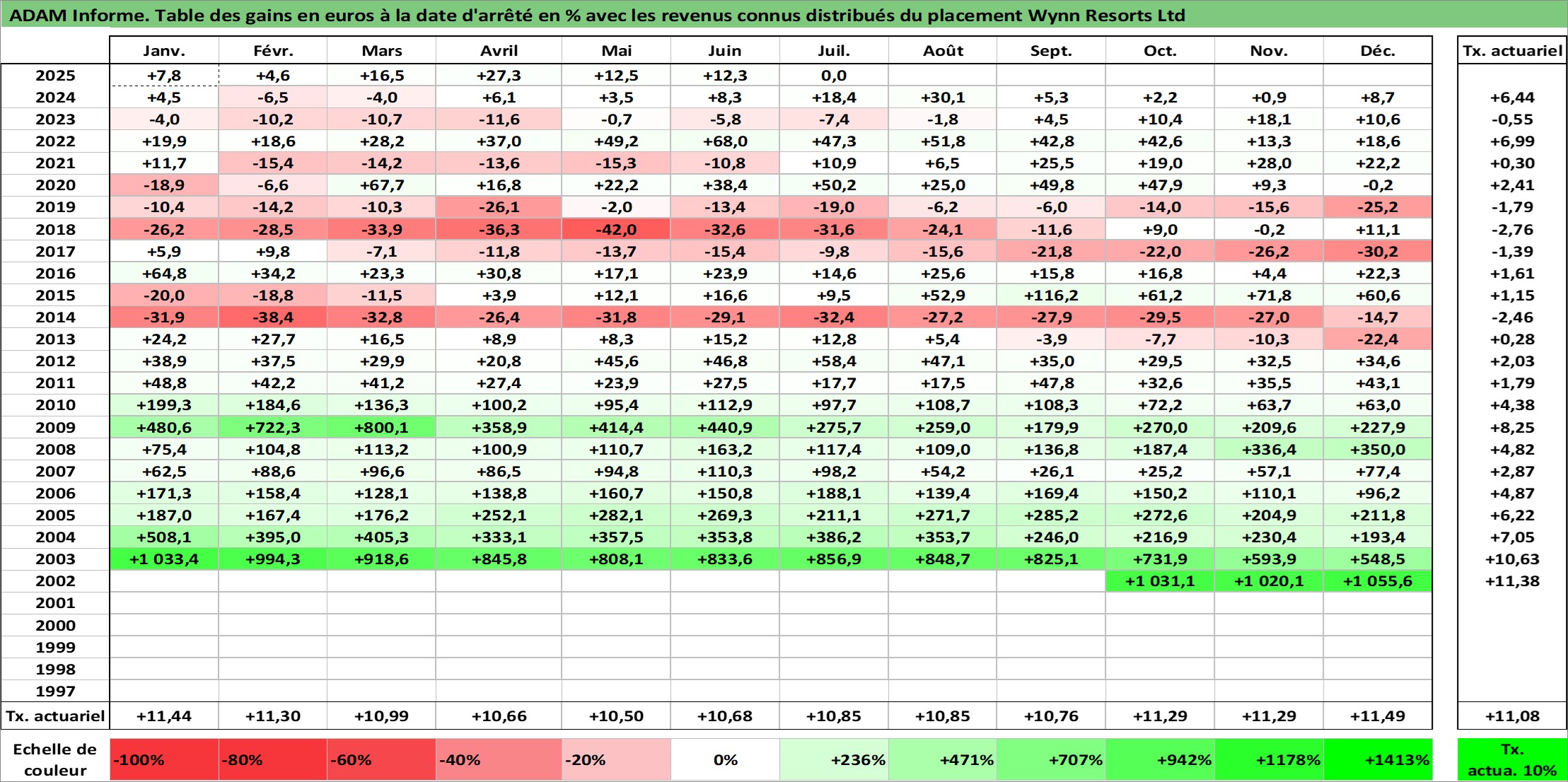Select bottom-row rate +11,44

click(x=164, y=716)
